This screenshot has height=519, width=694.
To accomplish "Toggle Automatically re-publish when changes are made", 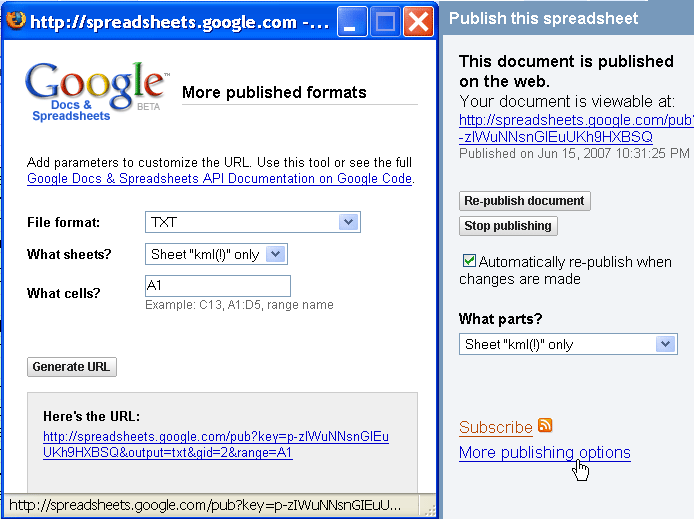I will pos(469,261).
